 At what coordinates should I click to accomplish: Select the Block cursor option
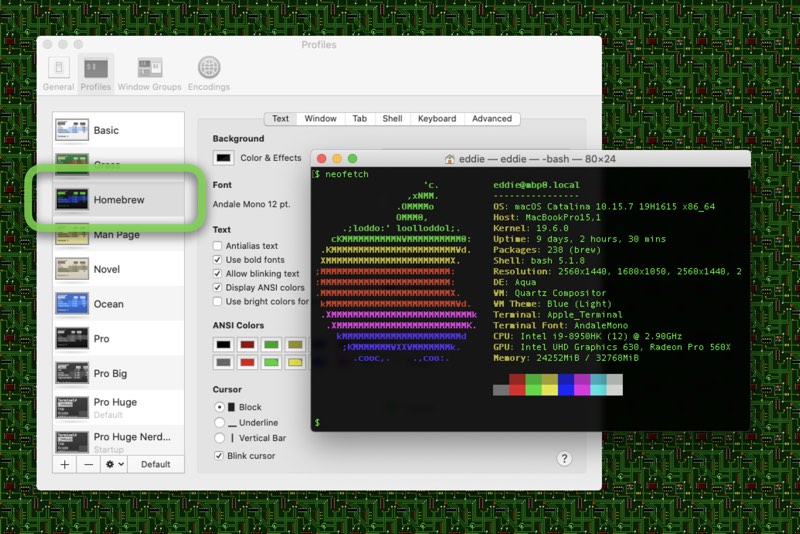click(x=219, y=407)
